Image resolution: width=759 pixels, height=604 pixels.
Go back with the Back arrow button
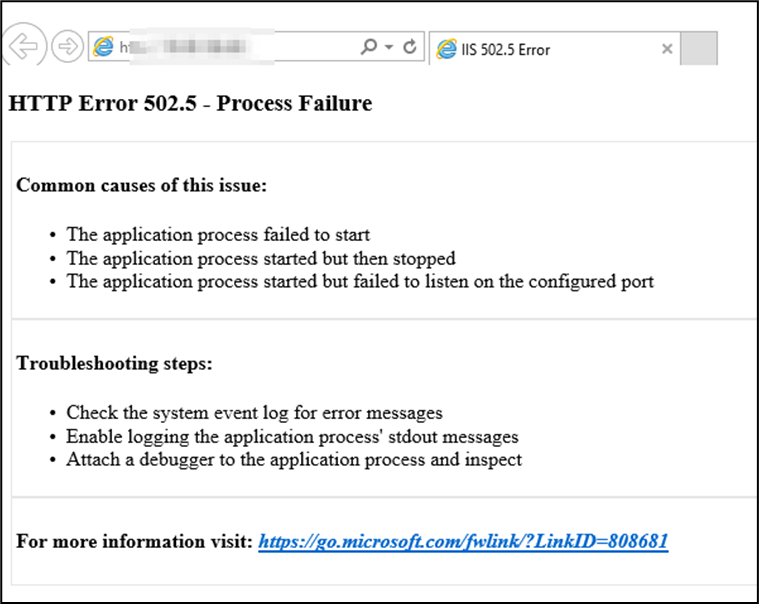pyautogui.click(x=23, y=46)
